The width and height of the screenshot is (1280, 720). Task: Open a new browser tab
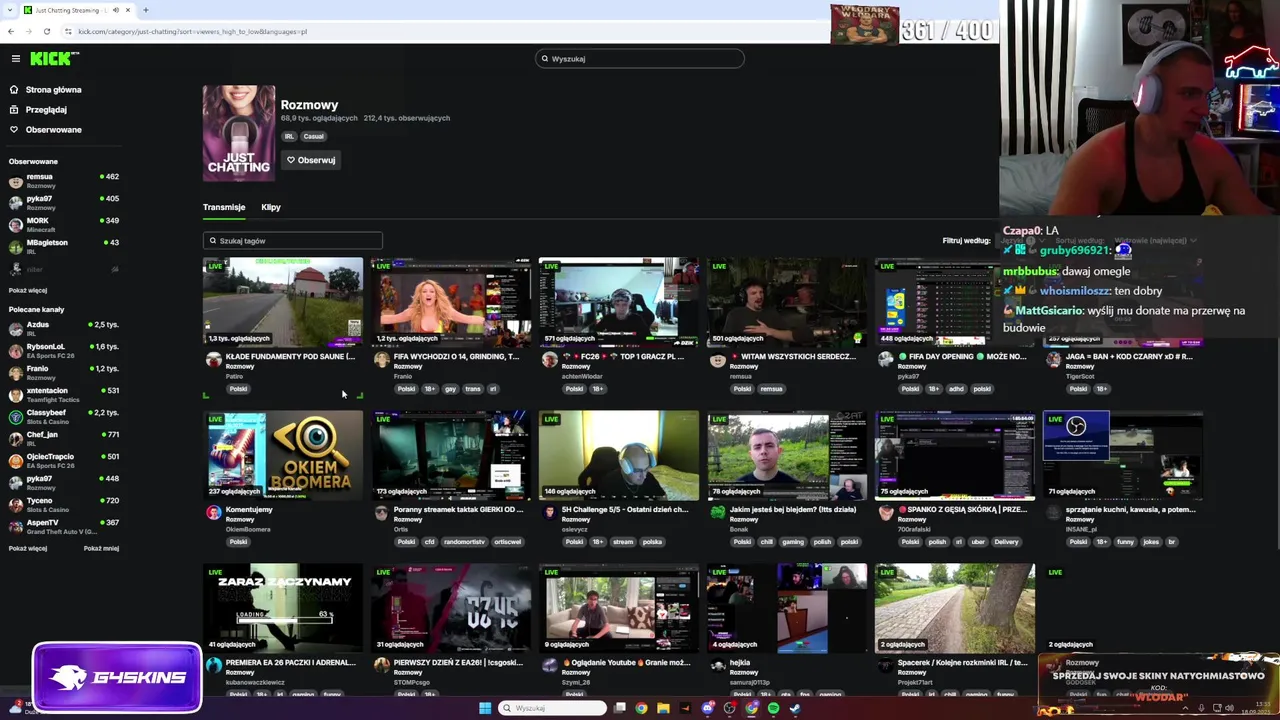point(145,10)
